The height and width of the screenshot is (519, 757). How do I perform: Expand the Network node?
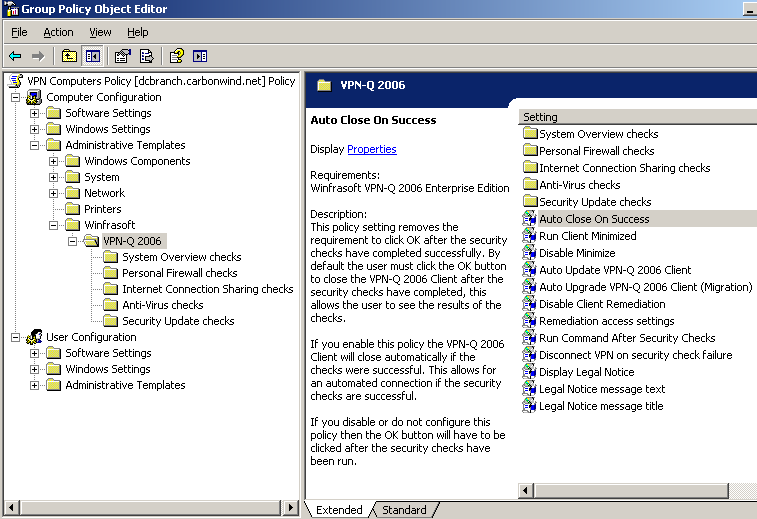[54, 193]
